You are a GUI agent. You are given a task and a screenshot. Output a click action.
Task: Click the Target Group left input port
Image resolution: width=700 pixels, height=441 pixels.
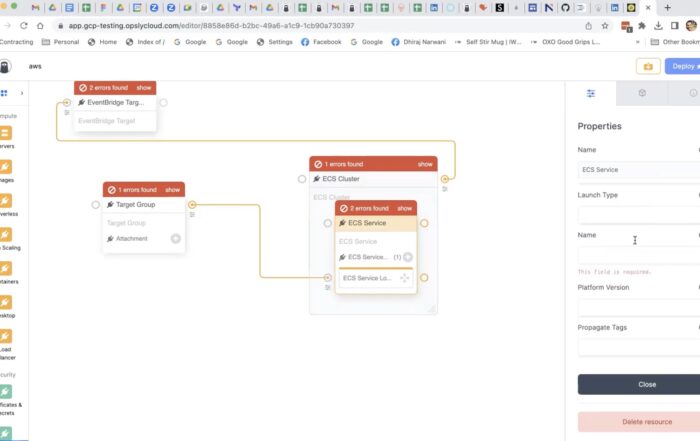coord(96,205)
